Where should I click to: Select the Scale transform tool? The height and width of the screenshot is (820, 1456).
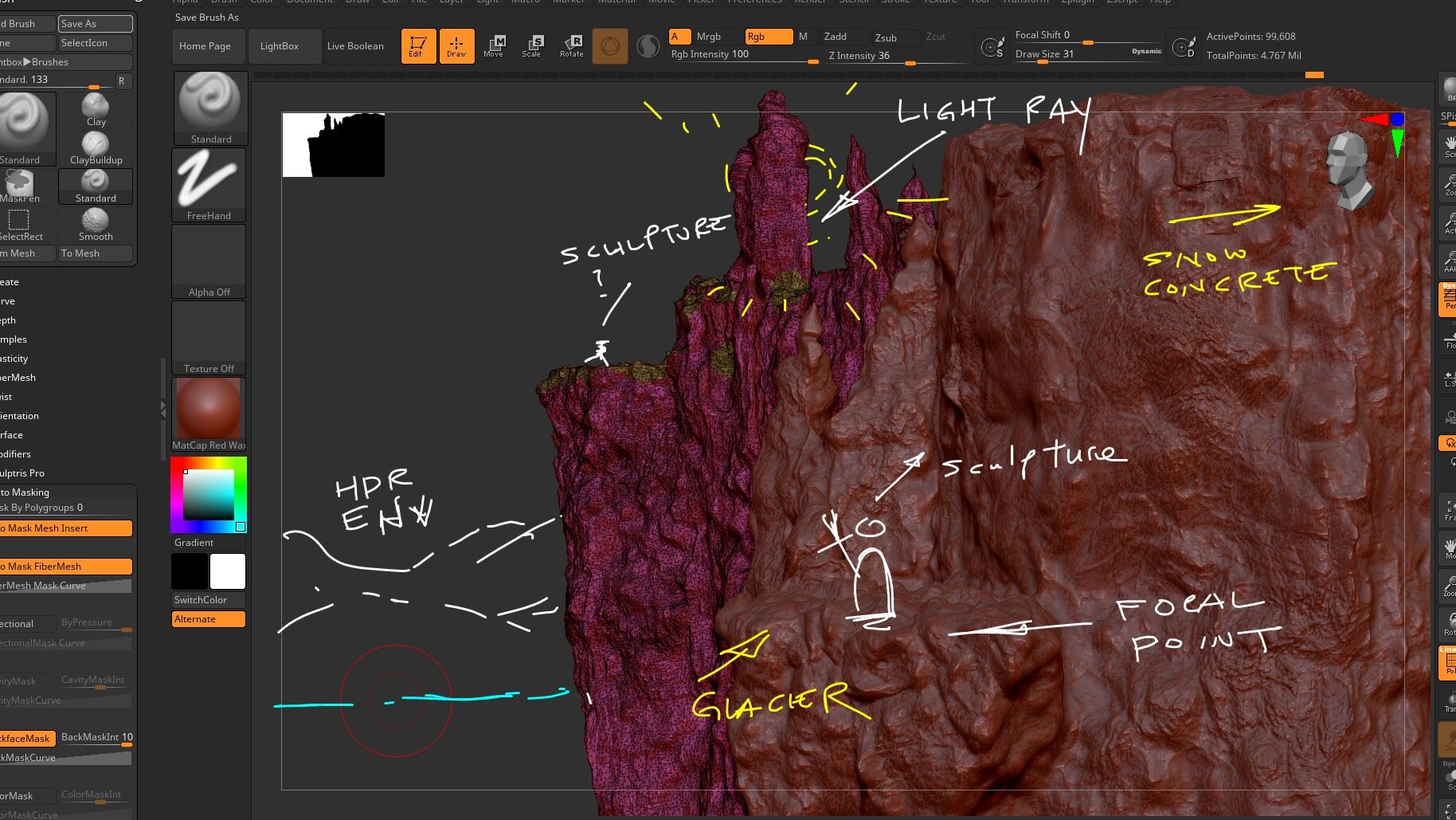[x=531, y=45]
